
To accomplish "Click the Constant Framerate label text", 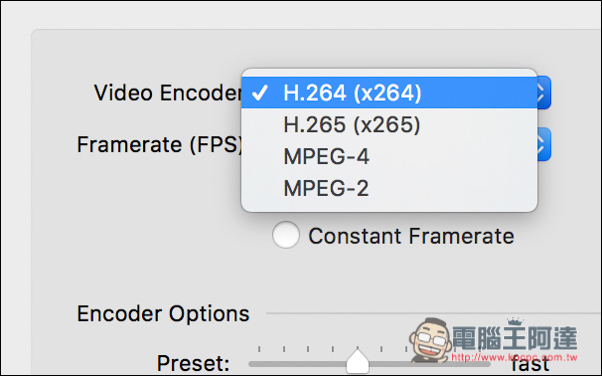I will 411,236.
